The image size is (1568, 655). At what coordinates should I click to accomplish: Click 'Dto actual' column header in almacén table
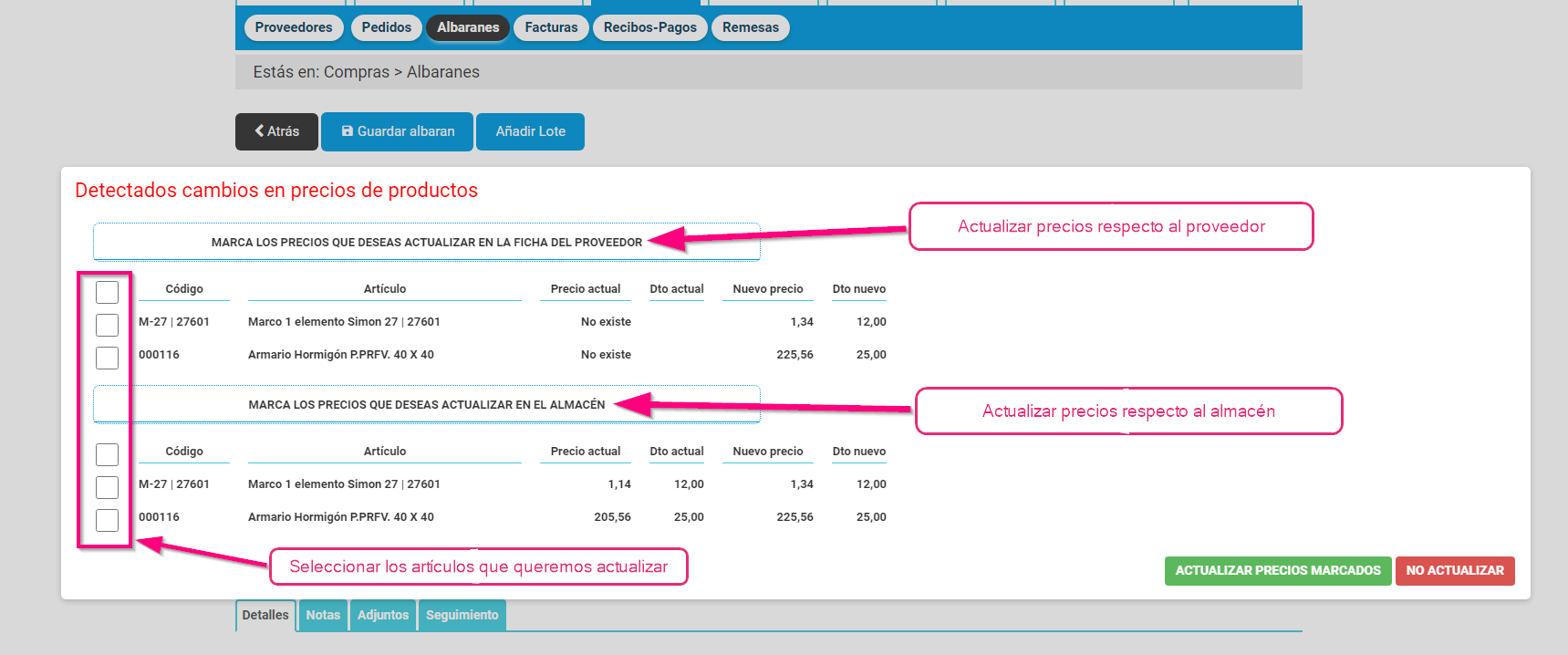click(677, 452)
